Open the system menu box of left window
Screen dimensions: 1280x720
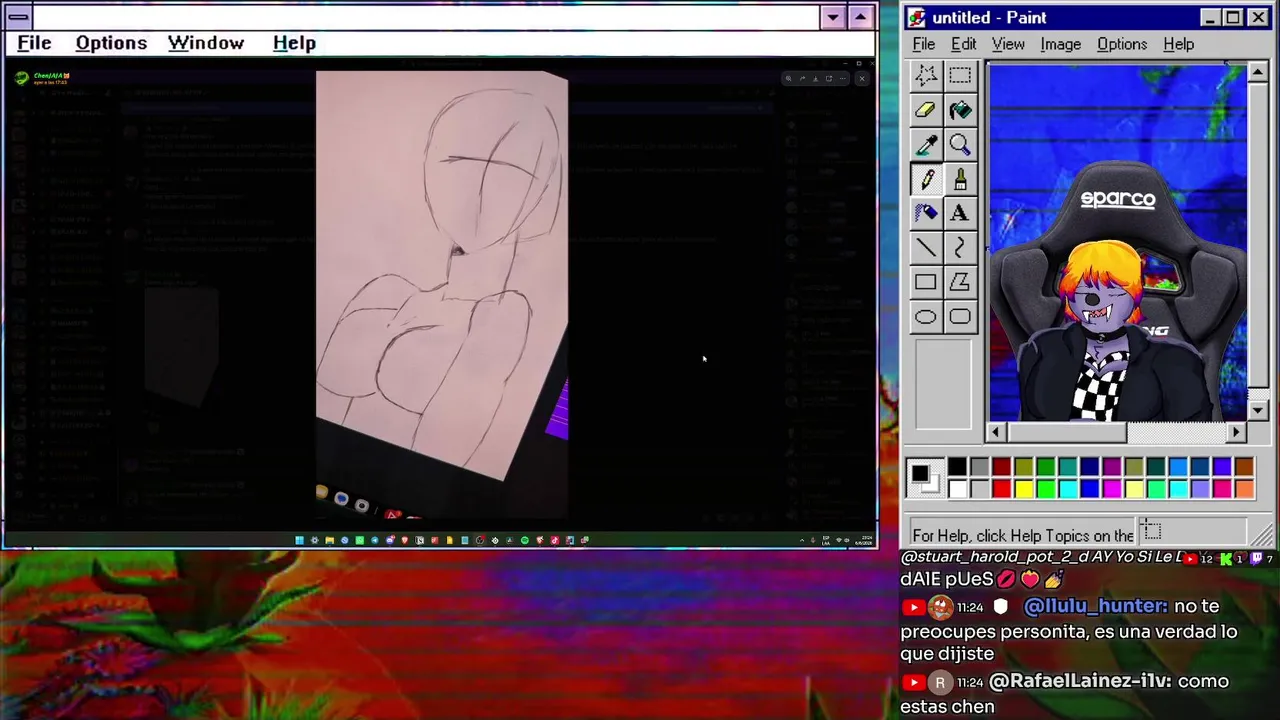(18, 17)
